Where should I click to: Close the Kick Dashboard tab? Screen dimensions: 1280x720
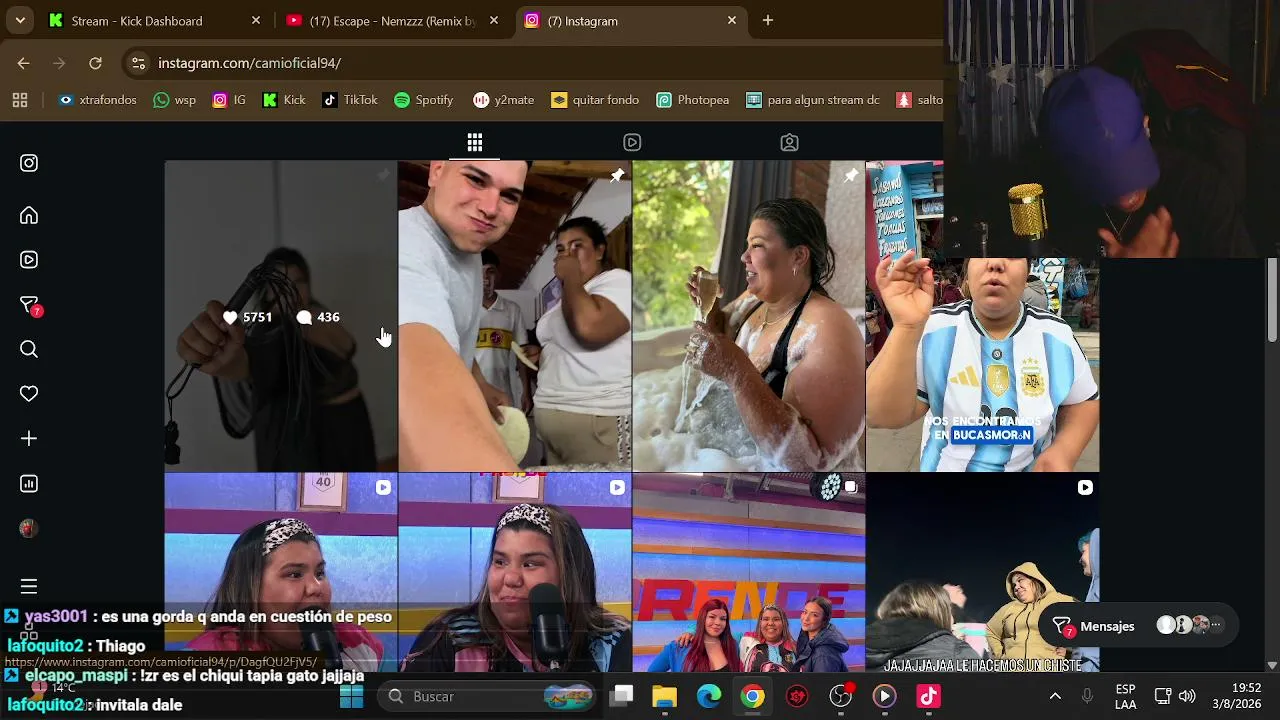coord(256,21)
